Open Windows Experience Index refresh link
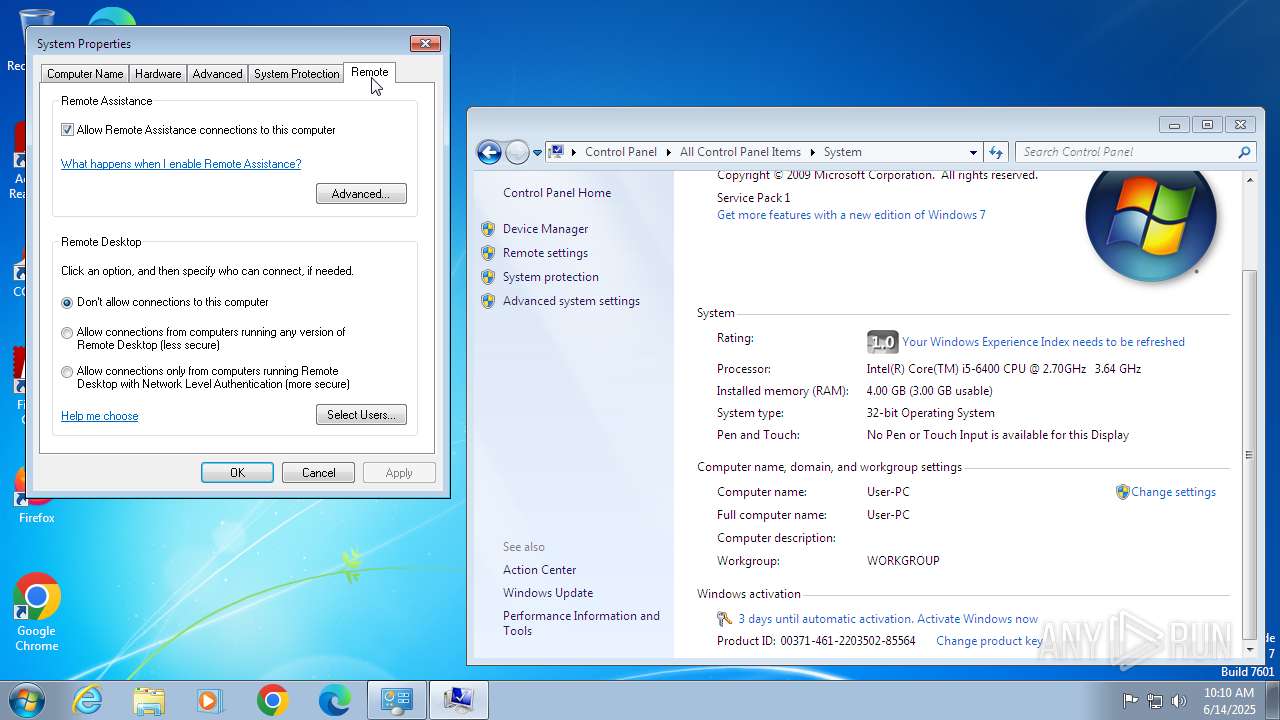 pyautogui.click(x=1043, y=342)
